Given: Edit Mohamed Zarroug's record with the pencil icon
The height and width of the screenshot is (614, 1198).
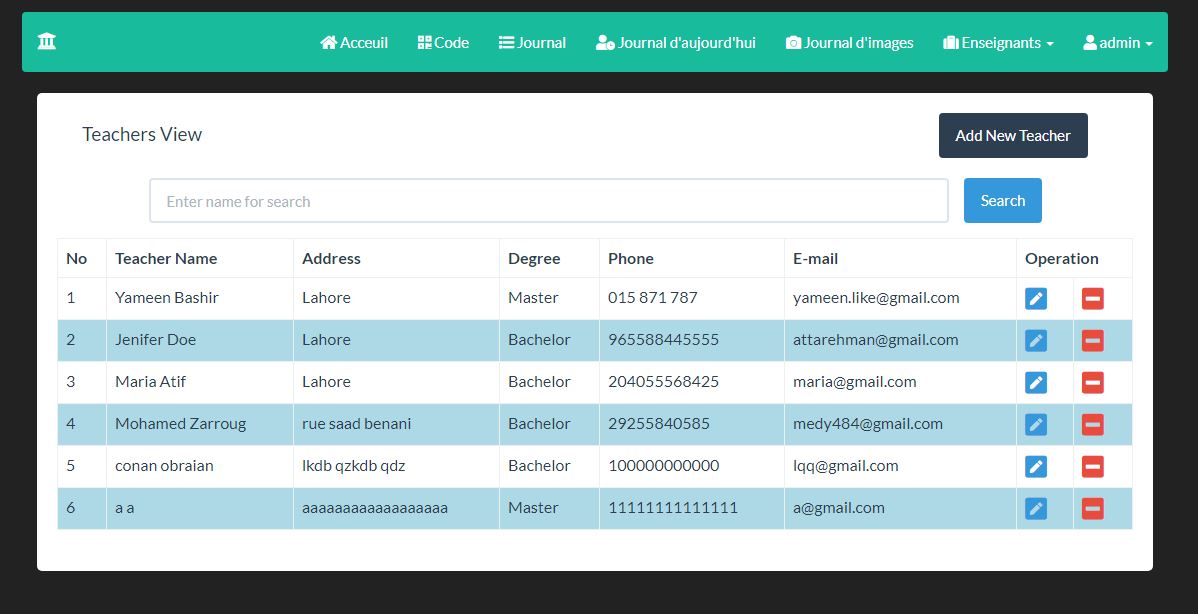Looking at the screenshot, I should (1035, 425).
